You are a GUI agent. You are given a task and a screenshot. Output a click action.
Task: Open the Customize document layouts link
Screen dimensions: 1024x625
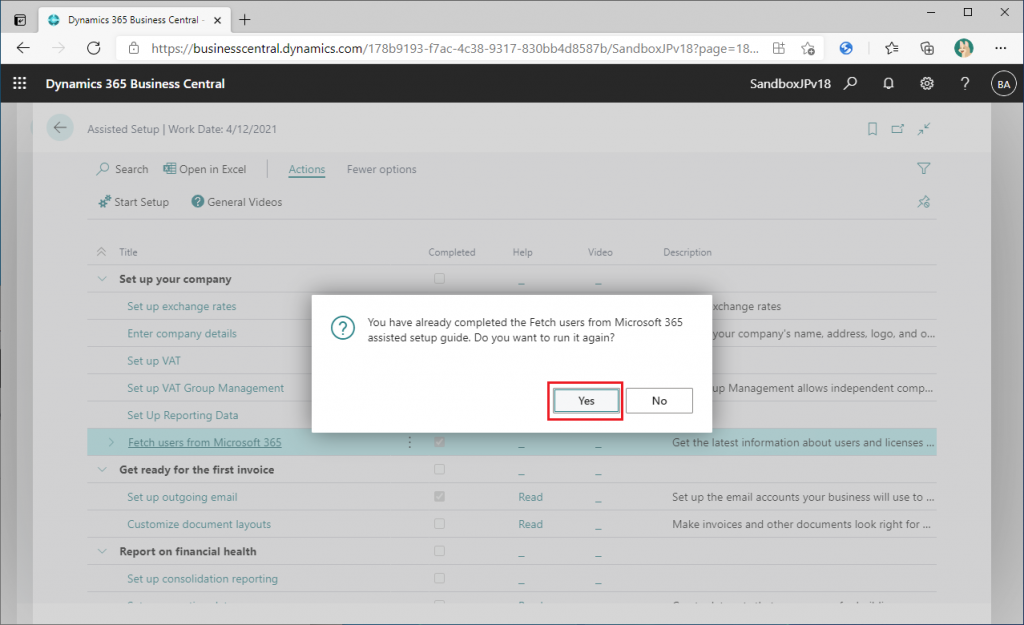coord(199,524)
